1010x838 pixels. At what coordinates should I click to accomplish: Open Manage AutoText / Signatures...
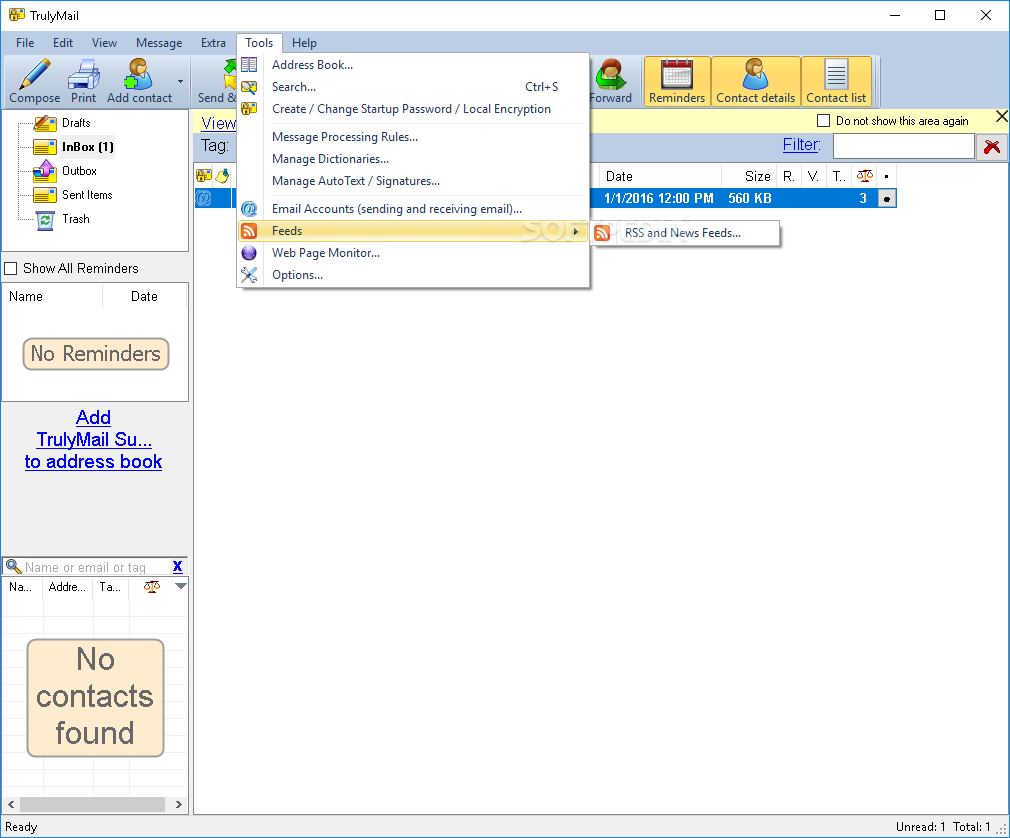[413, 181]
